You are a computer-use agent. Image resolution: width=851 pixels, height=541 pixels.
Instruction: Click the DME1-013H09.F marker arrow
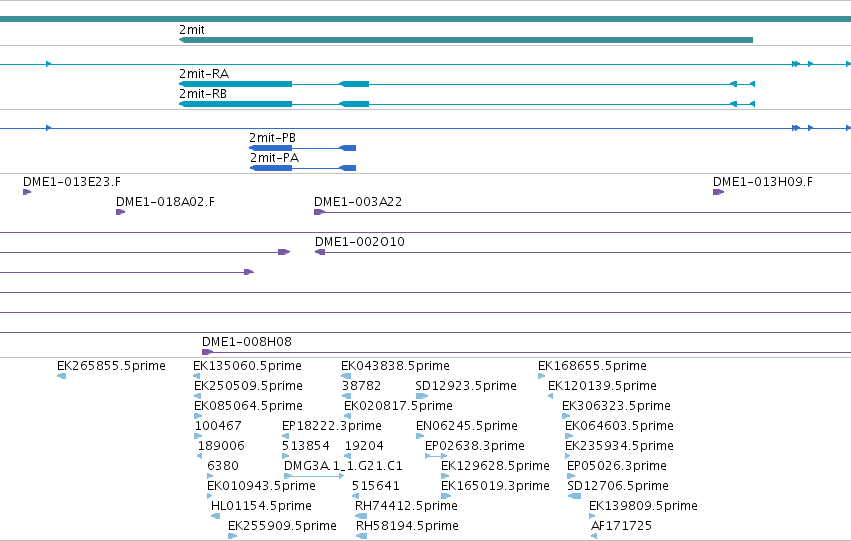719,192
